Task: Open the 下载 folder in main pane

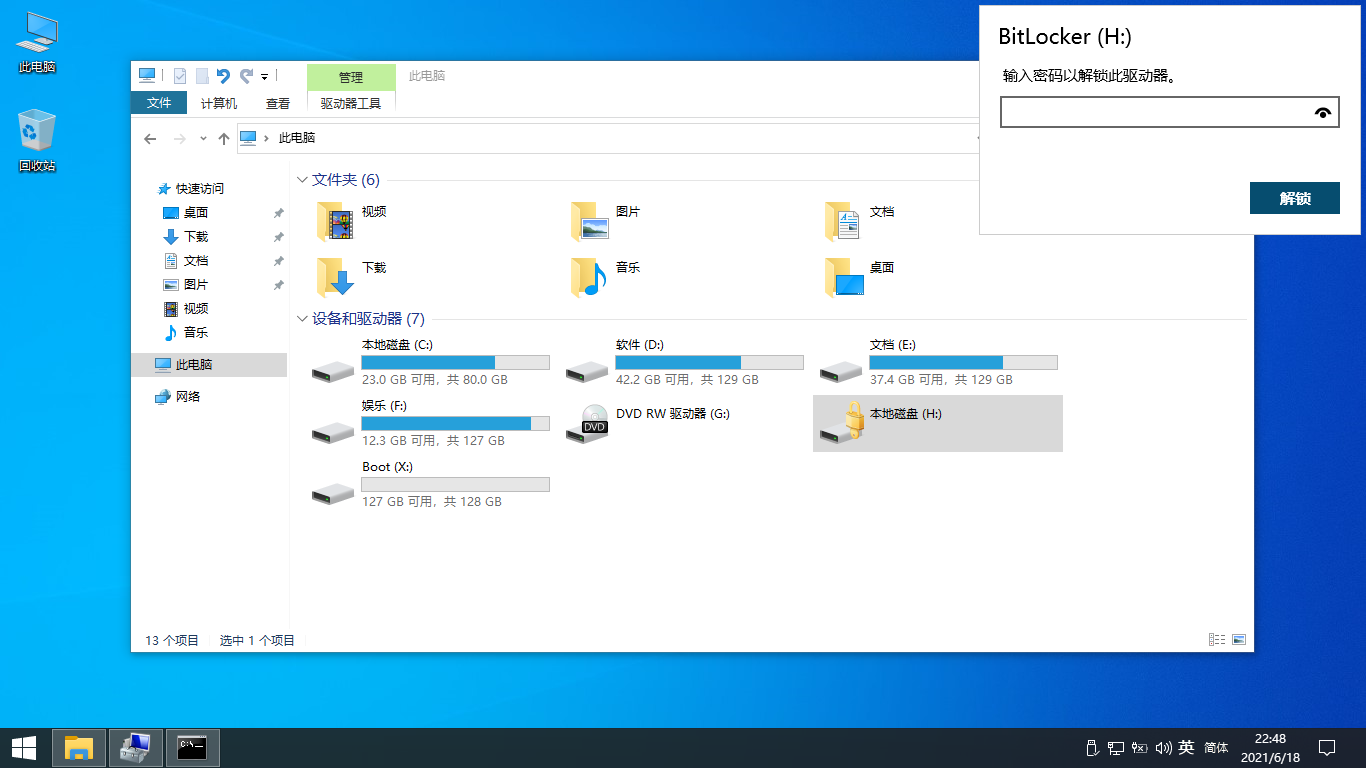Action: coord(352,277)
